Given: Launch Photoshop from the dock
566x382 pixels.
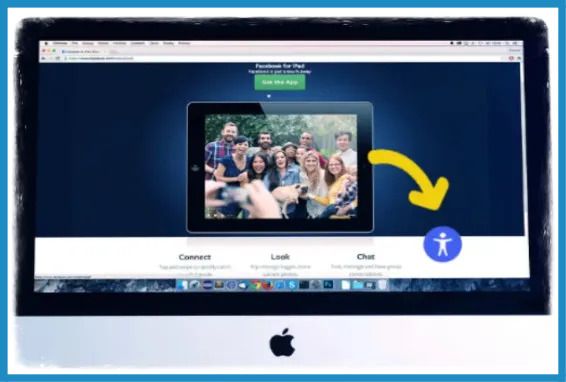Looking at the screenshot, I should coord(328,285).
